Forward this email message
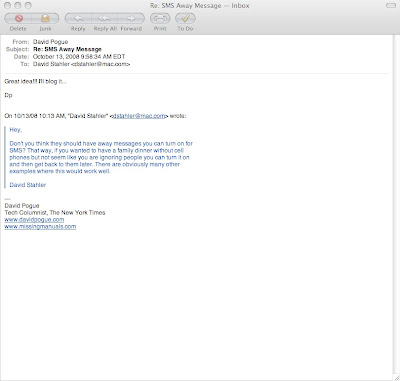Viewport: 400px width, 381px height. point(131,18)
